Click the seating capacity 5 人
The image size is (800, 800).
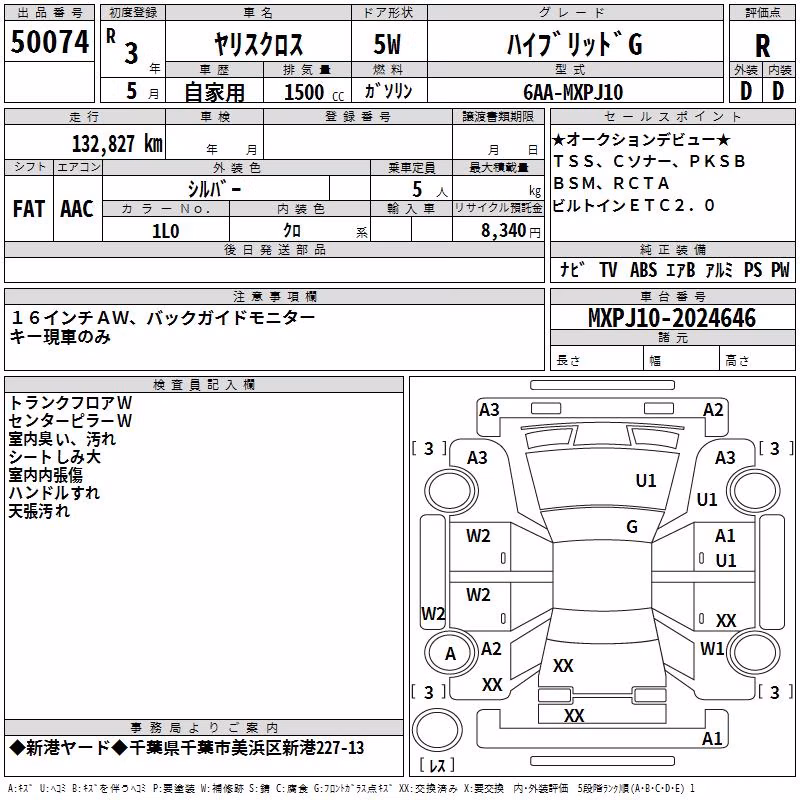430,190
